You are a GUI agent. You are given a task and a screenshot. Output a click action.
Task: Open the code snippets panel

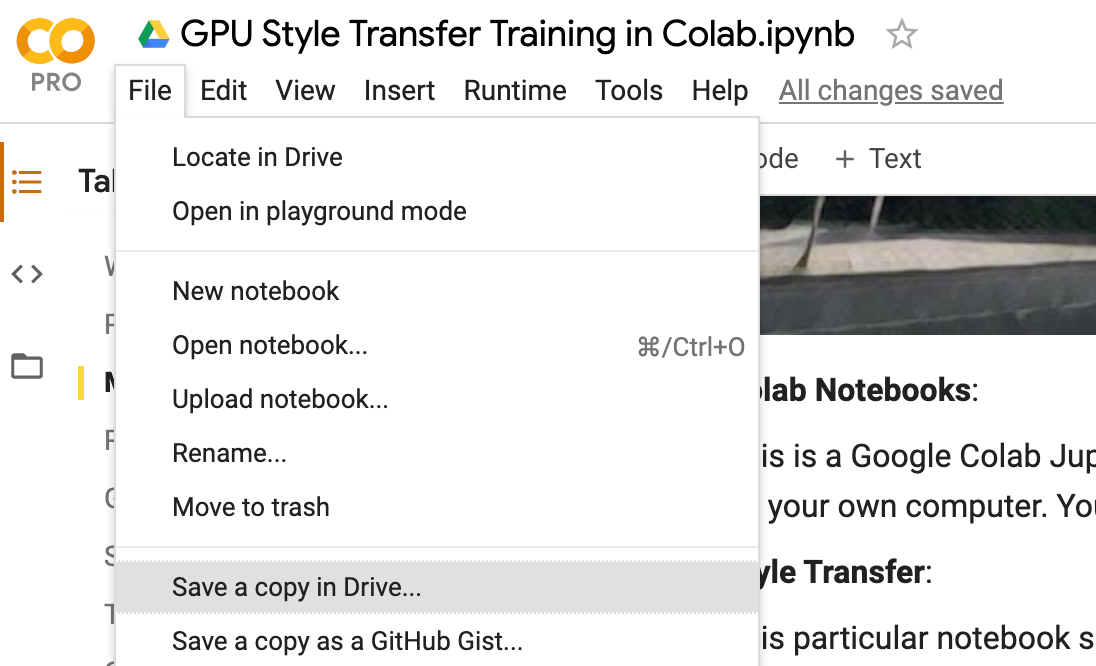[27, 274]
